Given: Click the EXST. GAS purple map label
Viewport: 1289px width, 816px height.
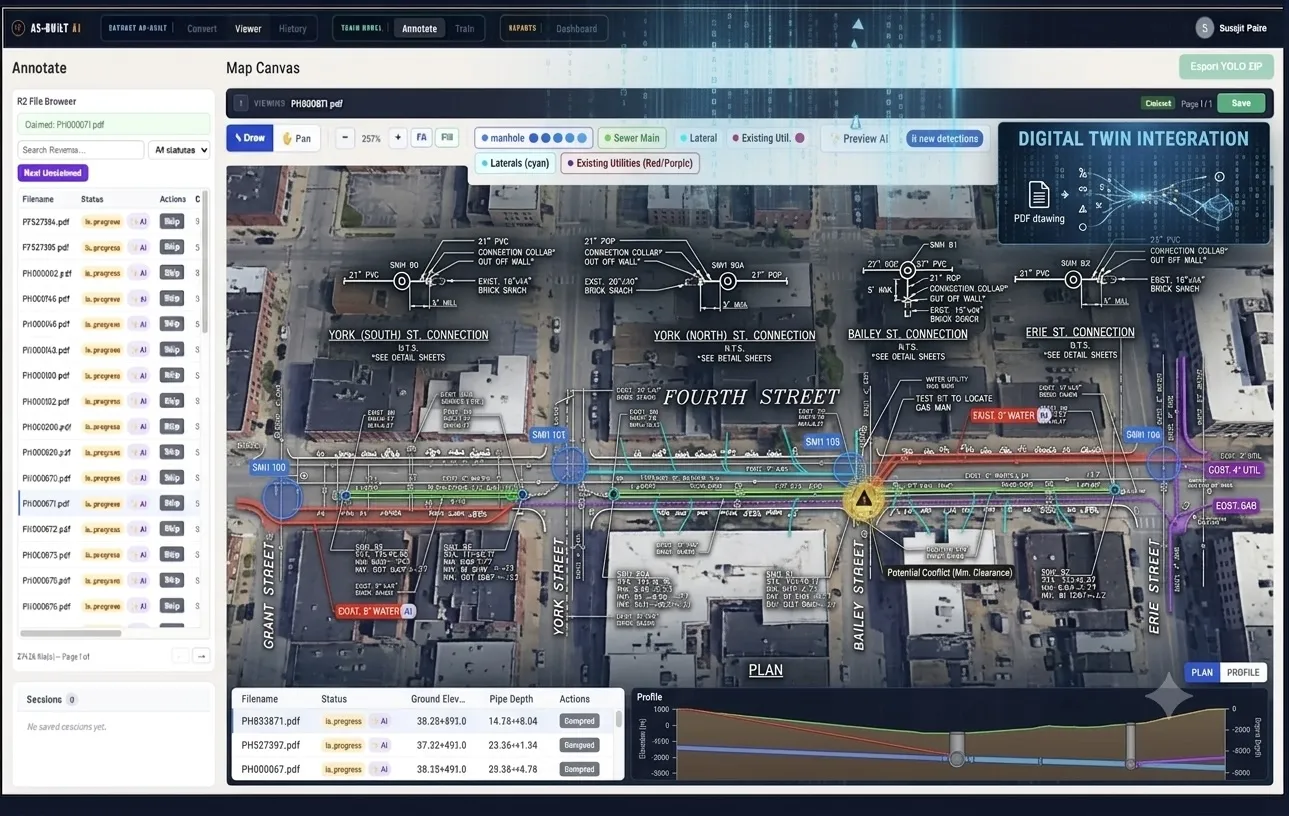Looking at the screenshot, I should point(1236,506).
